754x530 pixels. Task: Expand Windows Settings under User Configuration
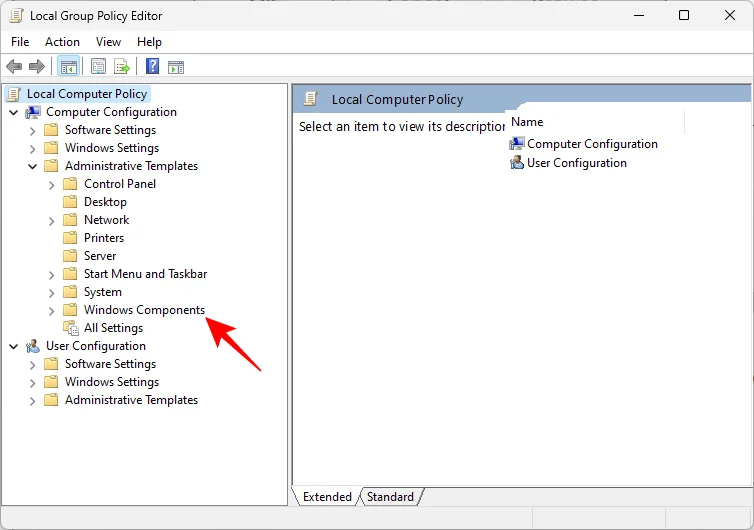(32, 383)
